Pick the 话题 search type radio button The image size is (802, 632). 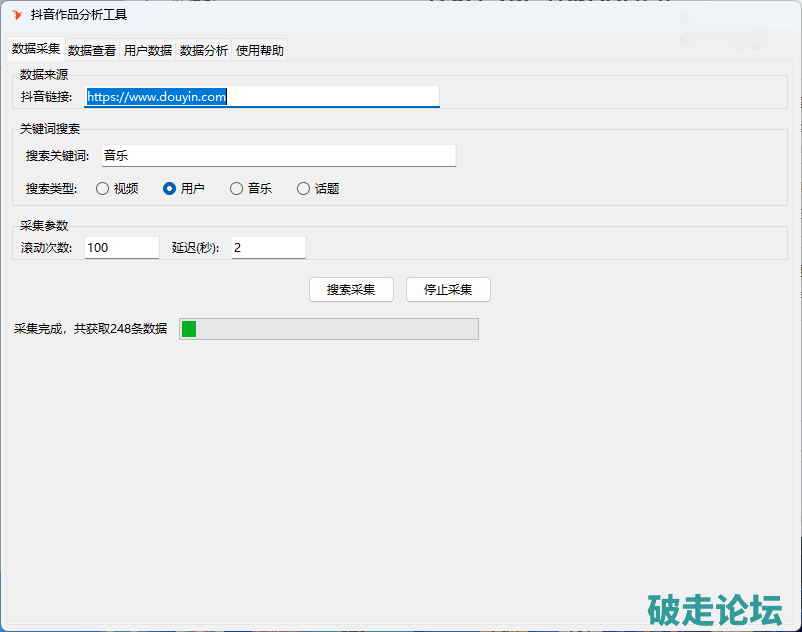click(x=303, y=188)
